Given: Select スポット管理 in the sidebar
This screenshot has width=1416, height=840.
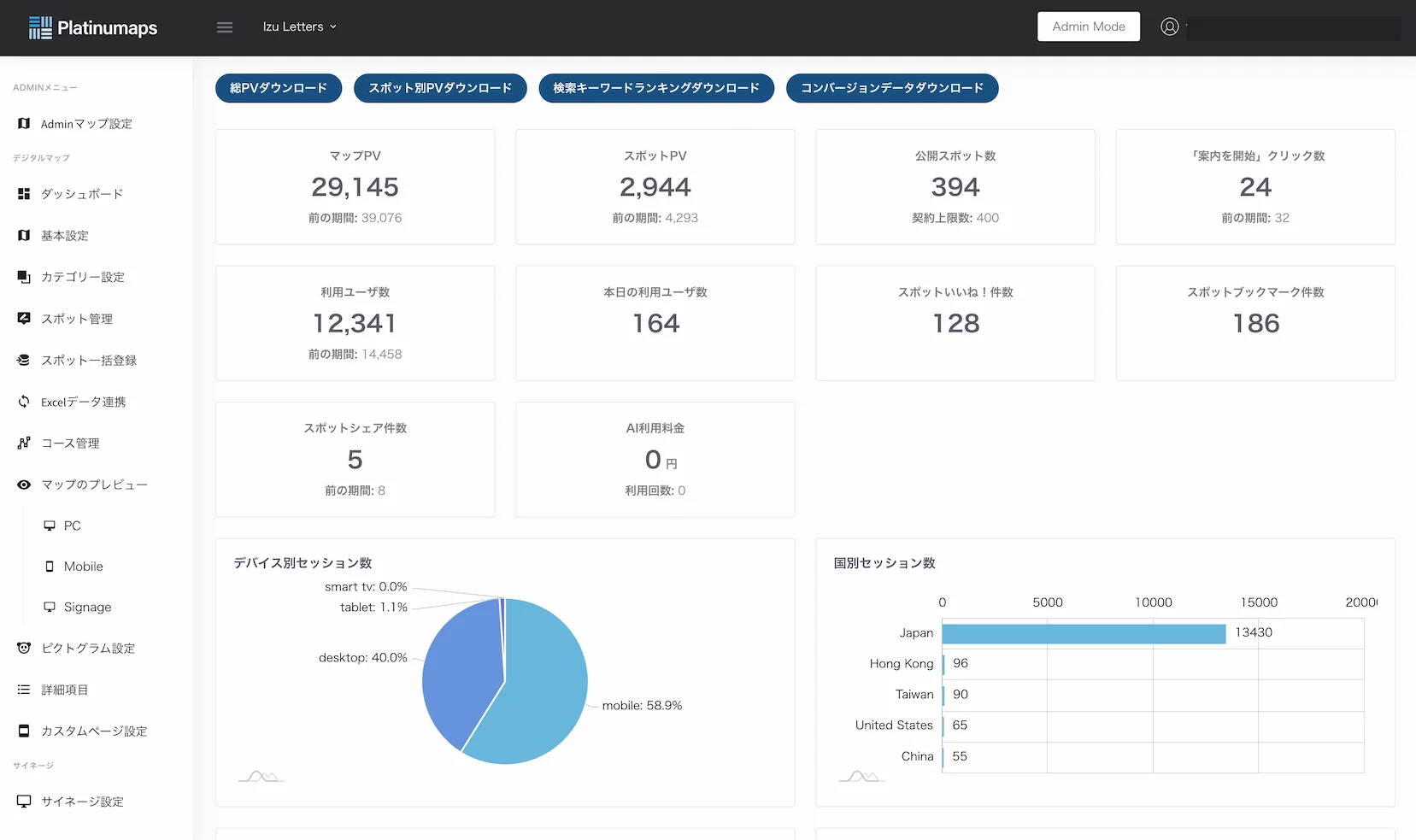Looking at the screenshot, I should point(77,319).
